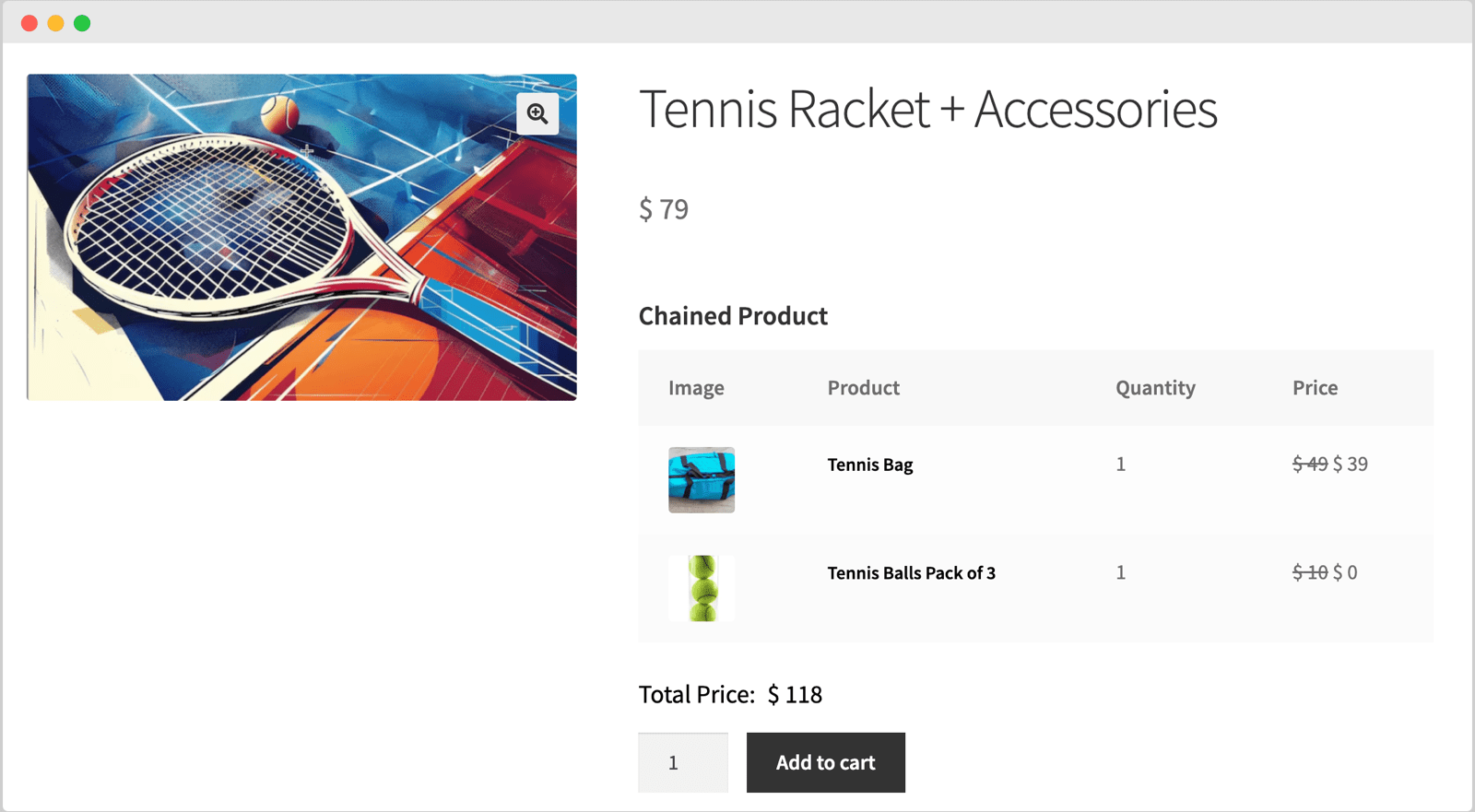Click the quantity input field
Image resolution: width=1475 pixels, height=812 pixels.
[x=682, y=762]
